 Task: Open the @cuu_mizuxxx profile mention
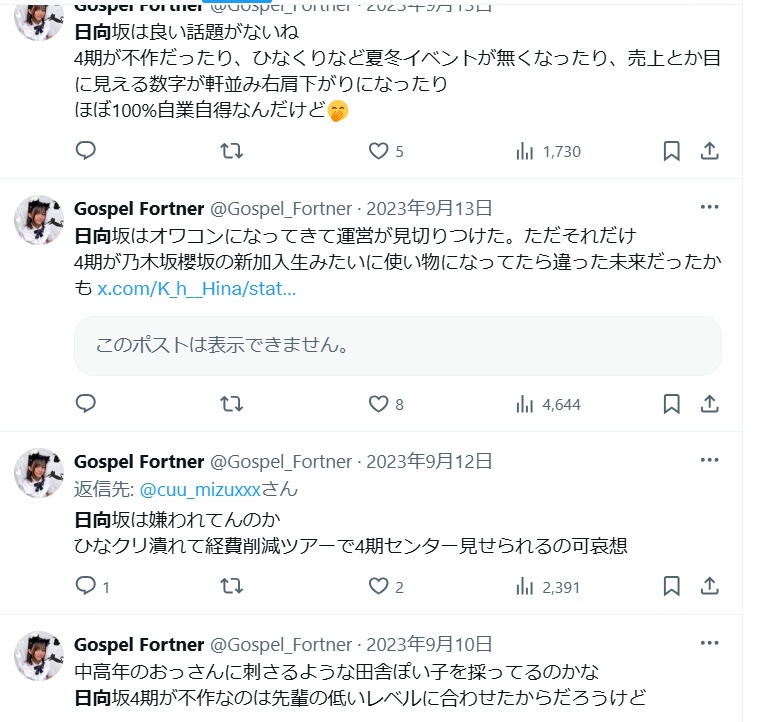tap(199, 490)
